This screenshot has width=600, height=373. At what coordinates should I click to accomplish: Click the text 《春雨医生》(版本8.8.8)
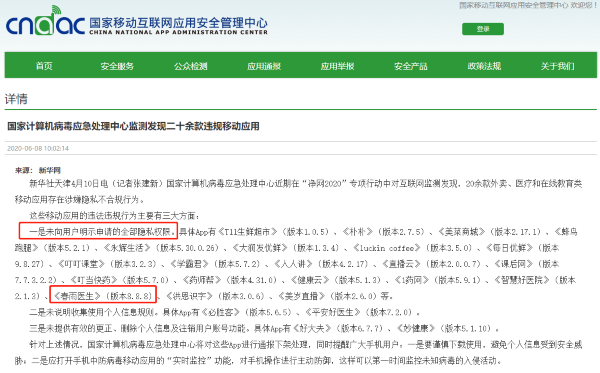tap(103, 296)
